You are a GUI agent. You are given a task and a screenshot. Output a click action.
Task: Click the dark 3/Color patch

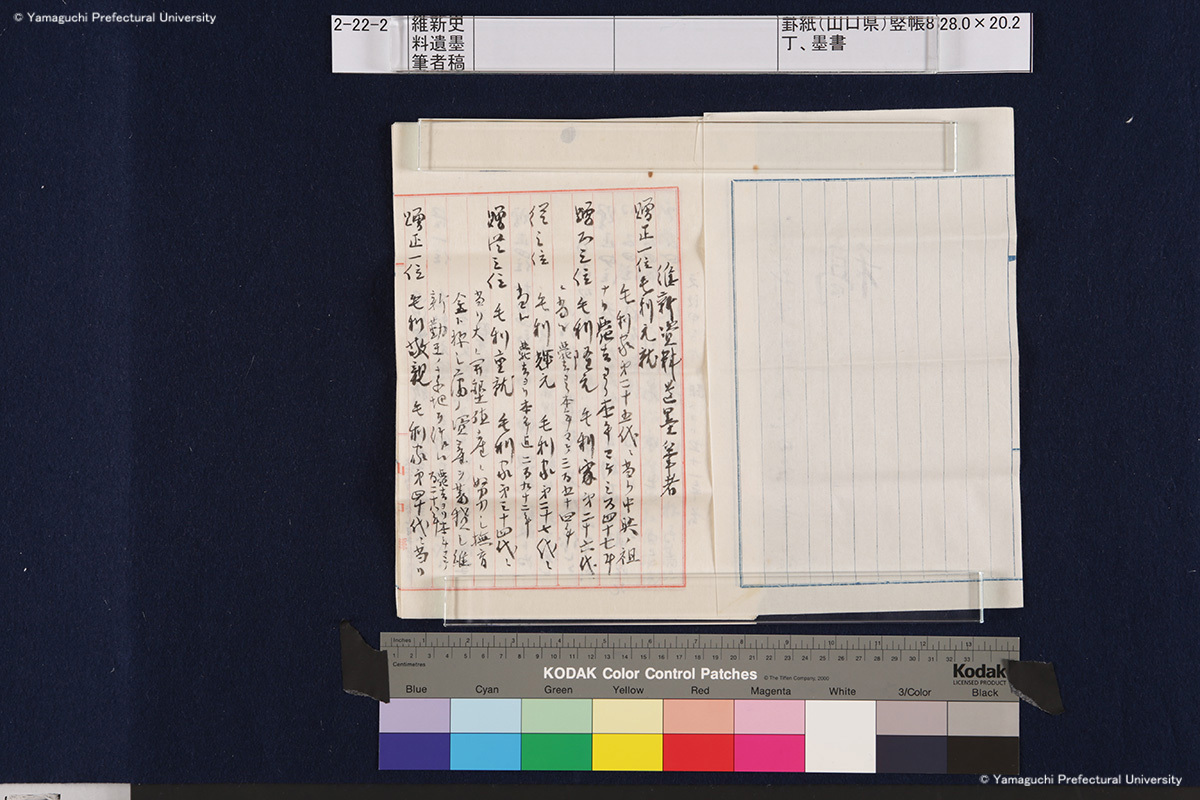tap(911, 753)
